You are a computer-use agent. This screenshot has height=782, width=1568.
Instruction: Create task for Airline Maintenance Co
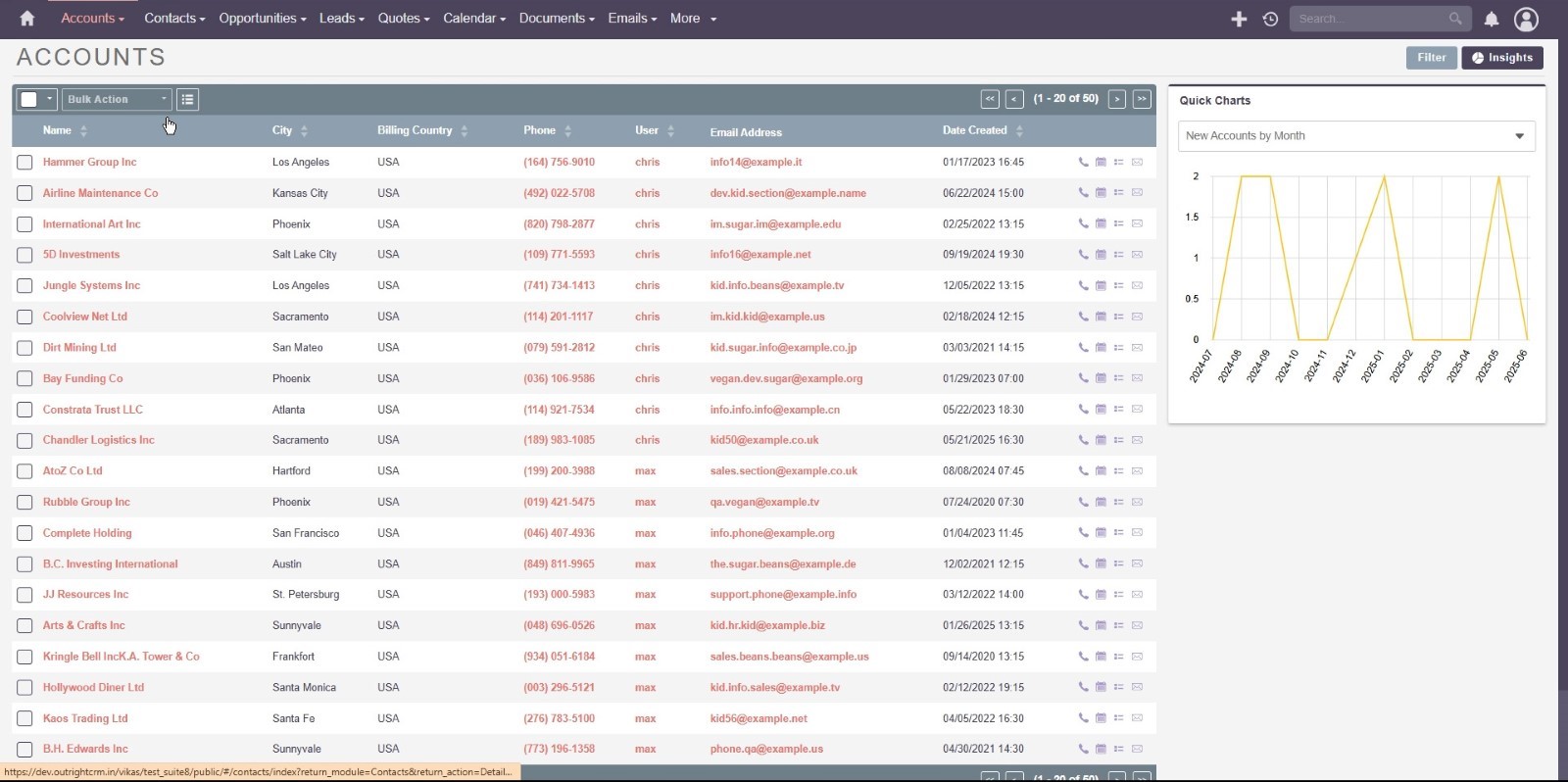click(x=1118, y=193)
